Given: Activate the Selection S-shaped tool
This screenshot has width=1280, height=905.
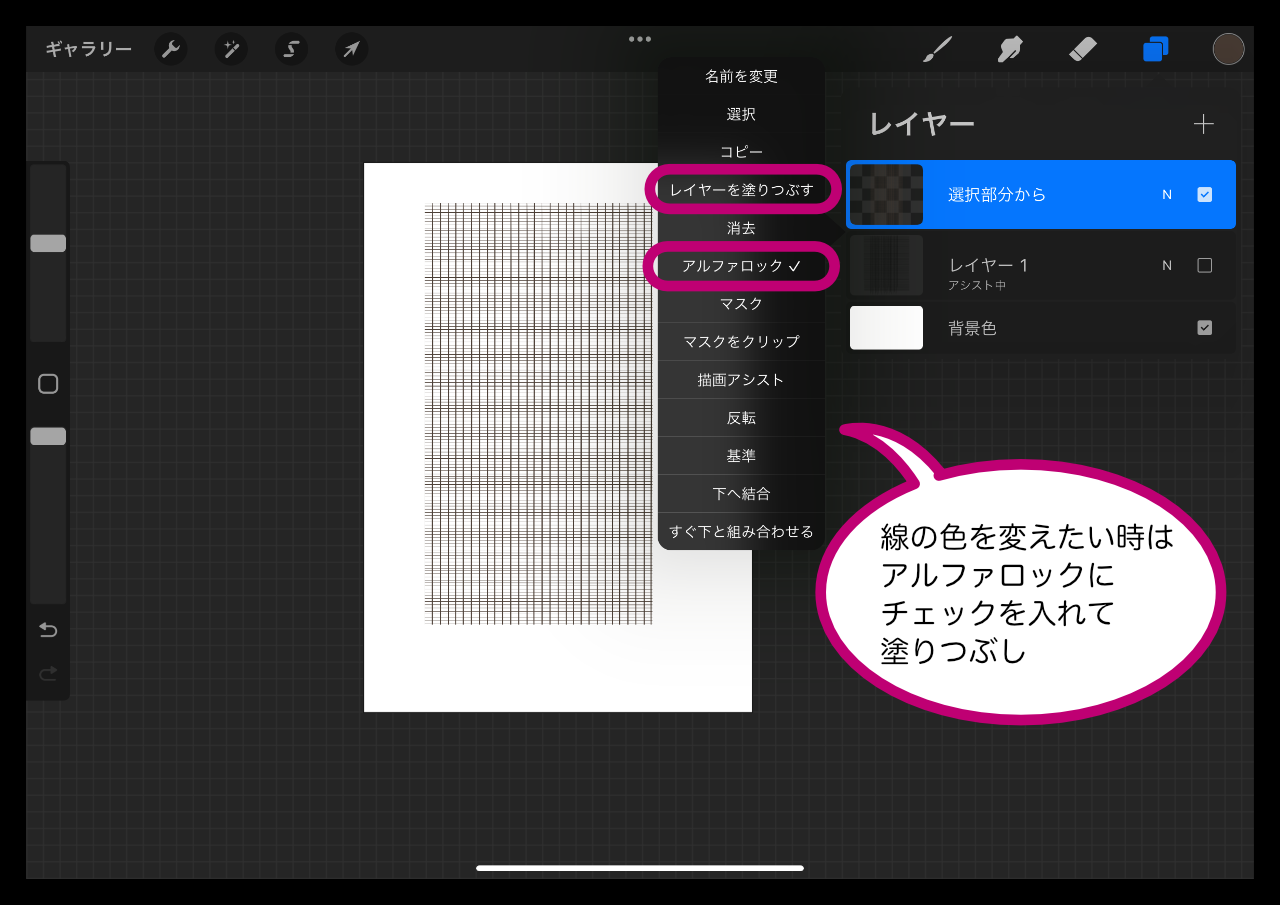Looking at the screenshot, I should (x=291, y=49).
